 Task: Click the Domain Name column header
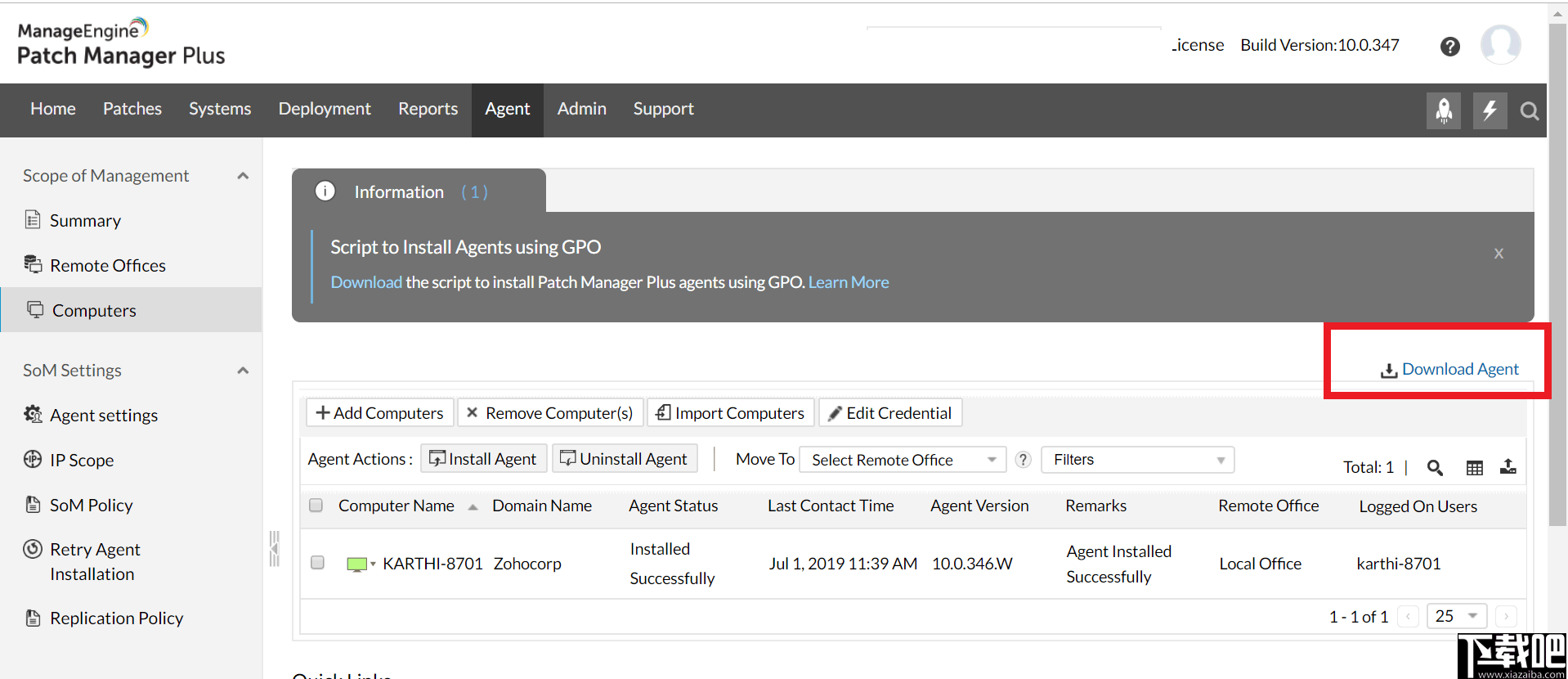coord(542,506)
